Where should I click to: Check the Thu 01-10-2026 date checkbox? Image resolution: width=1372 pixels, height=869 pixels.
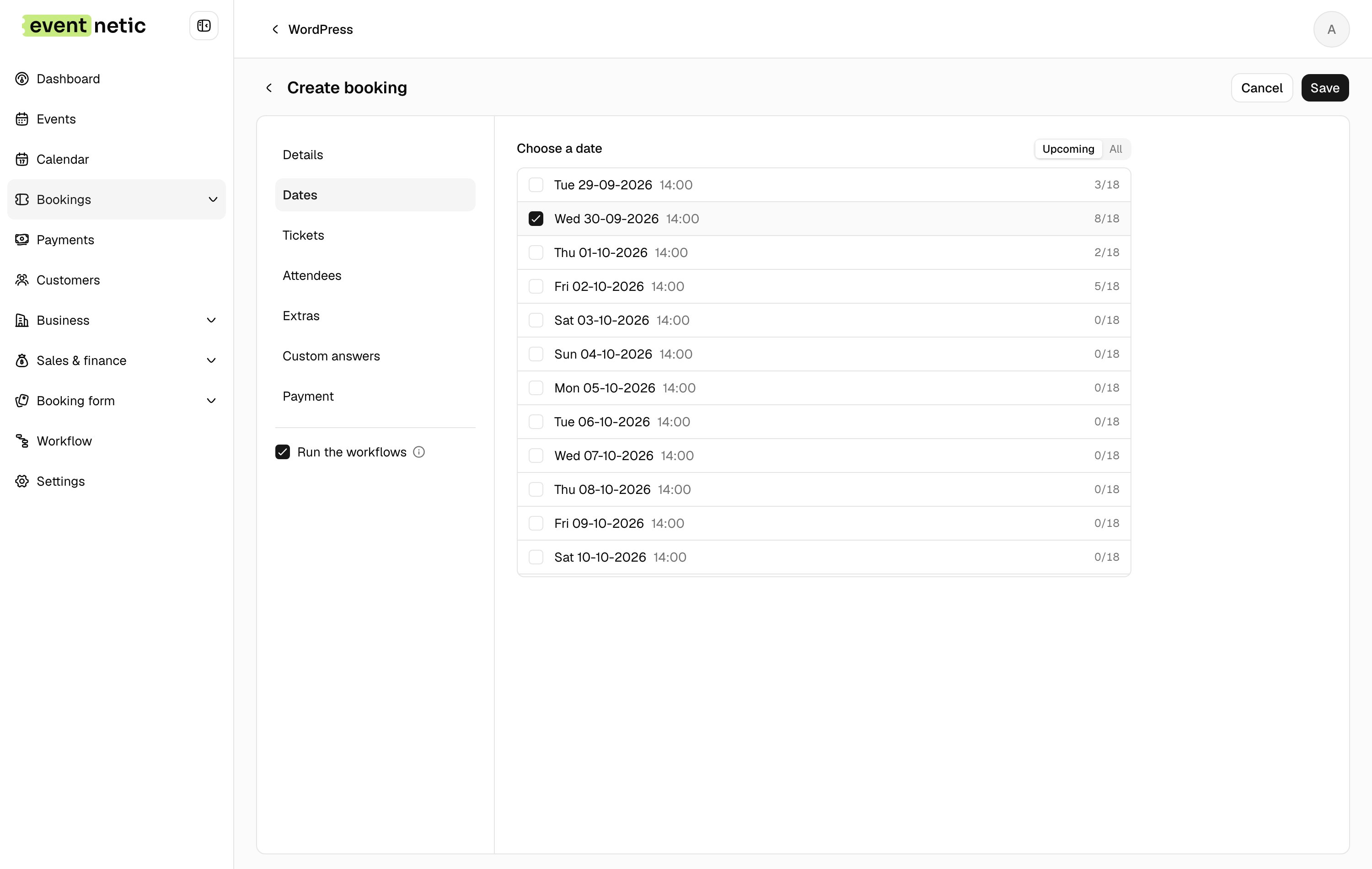point(536,252)
